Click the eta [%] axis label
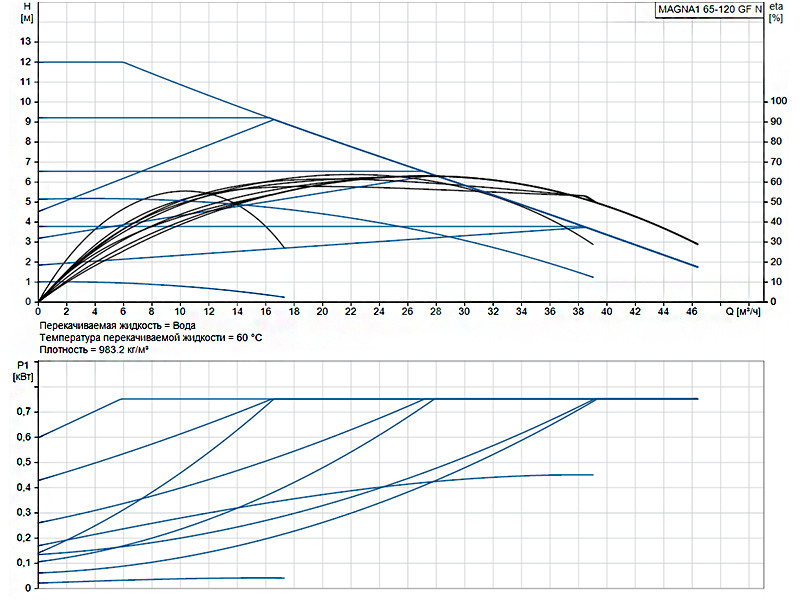 pyautogui.click(x=776, y=13)
